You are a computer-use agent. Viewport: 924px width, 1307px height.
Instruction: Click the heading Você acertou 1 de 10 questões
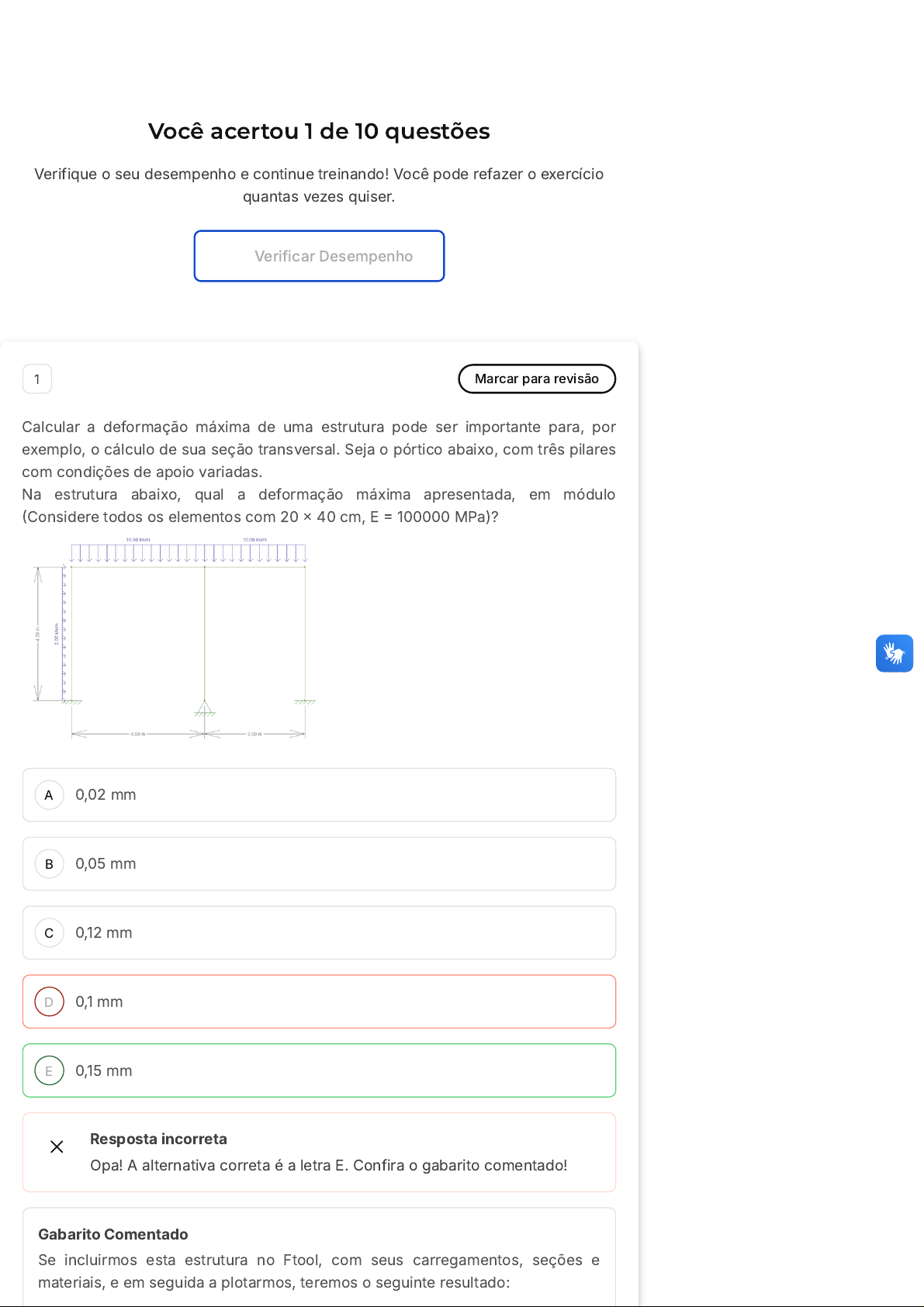coord(319,131)
